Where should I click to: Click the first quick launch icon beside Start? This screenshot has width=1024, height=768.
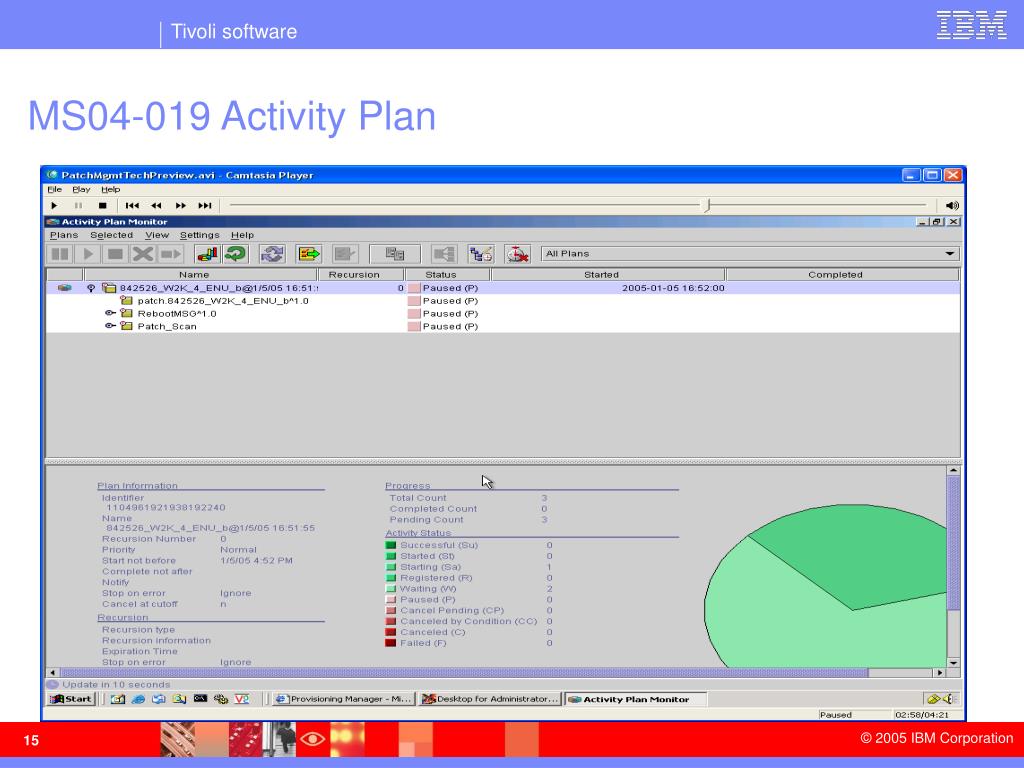[118, 699]
